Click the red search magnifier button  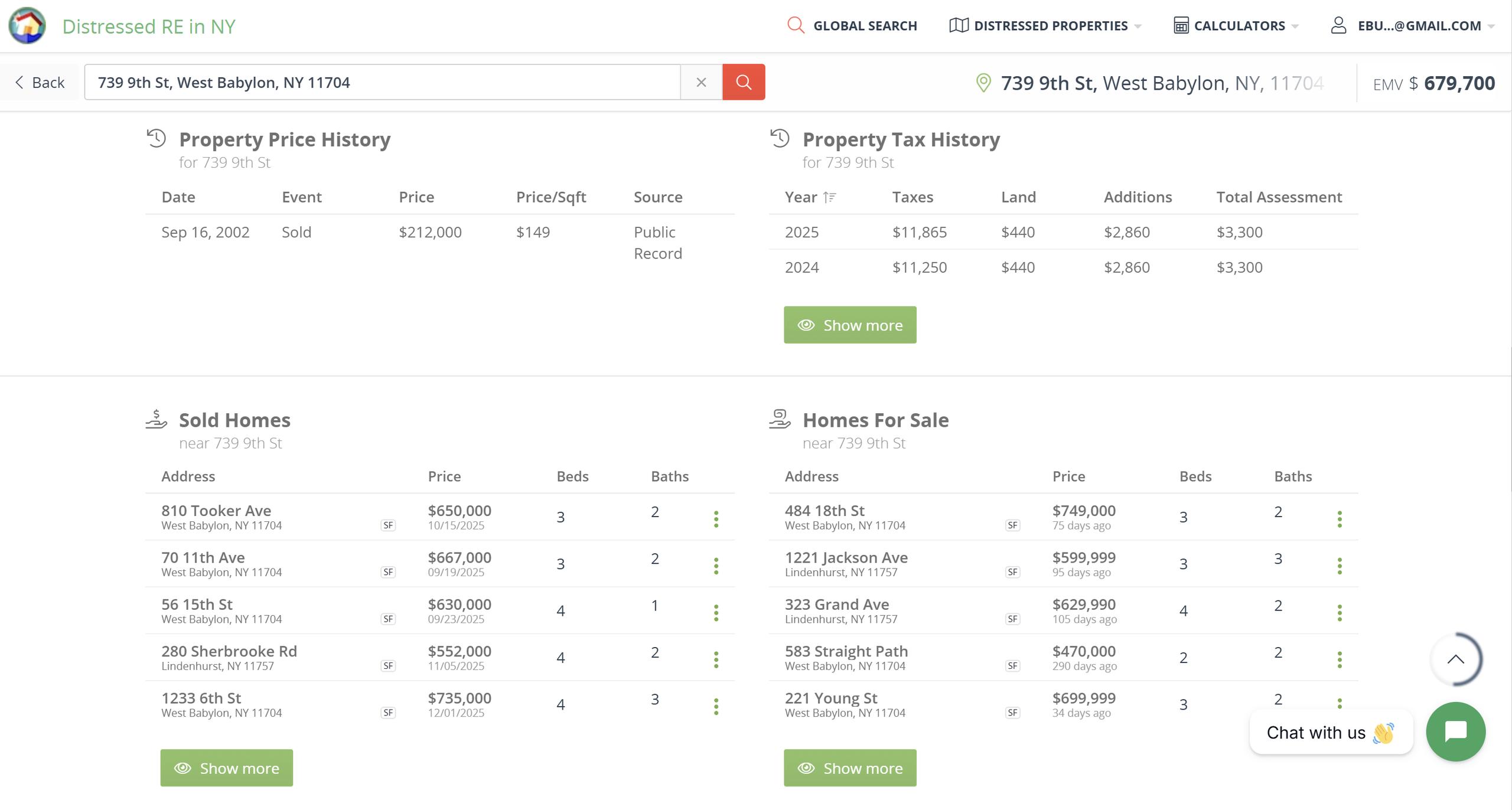[x=743, y=82]
